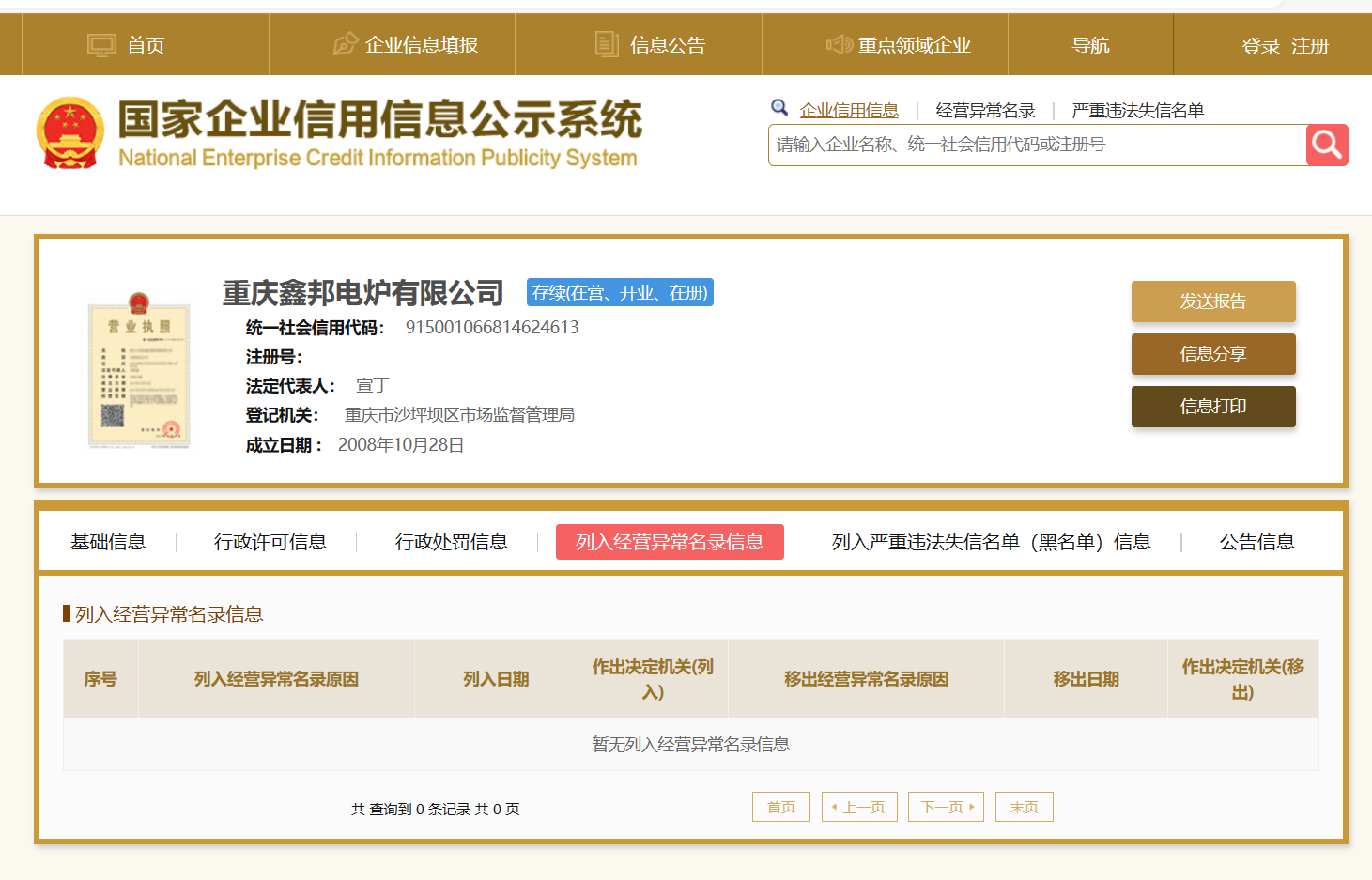Viewport: 1372px width, 880px height.
Task: Open 信息公告 navigation item
Action: pyautogui.click(x=668, y=45)
